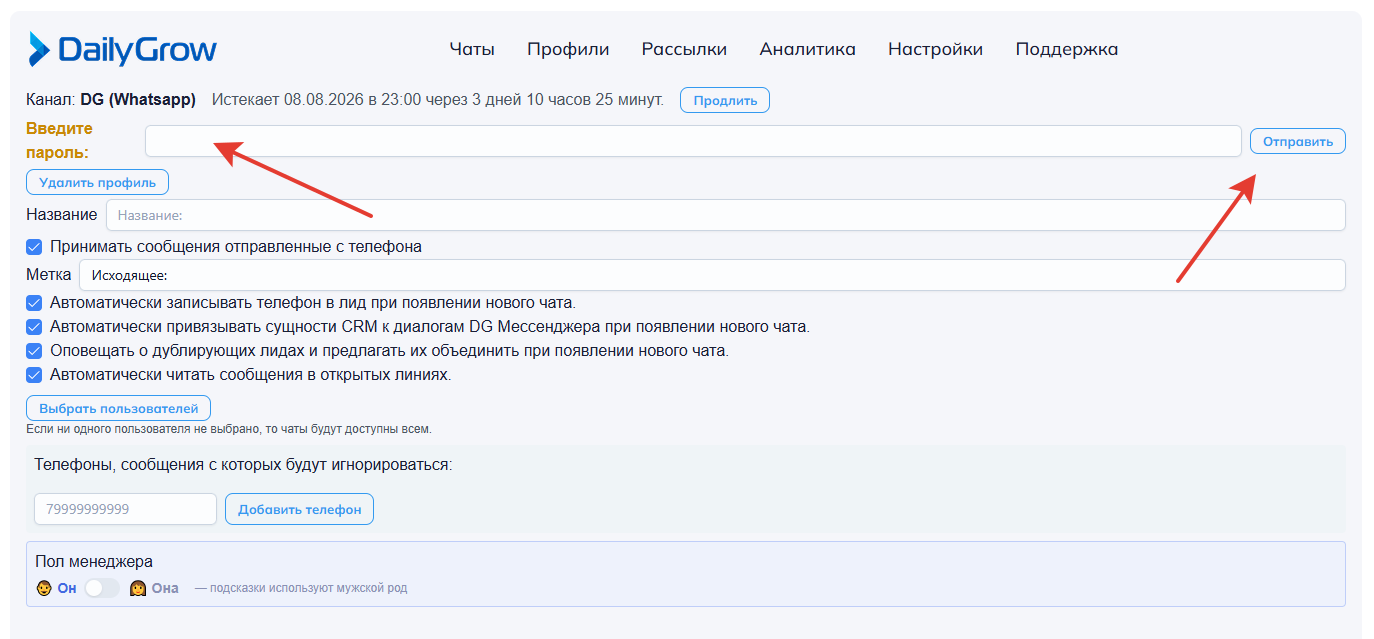
Task: Click the Введите пароль label
Action: 59,141
